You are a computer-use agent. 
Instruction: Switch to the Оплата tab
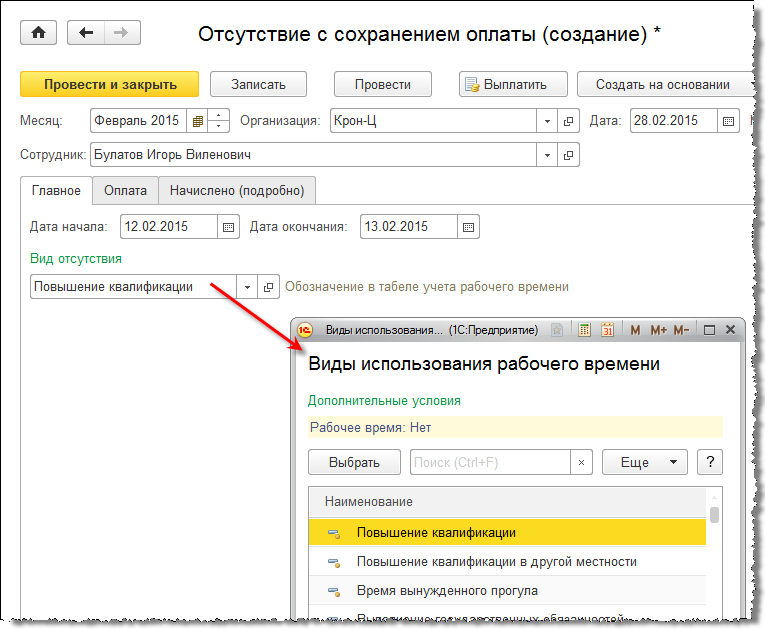[125, 190]
